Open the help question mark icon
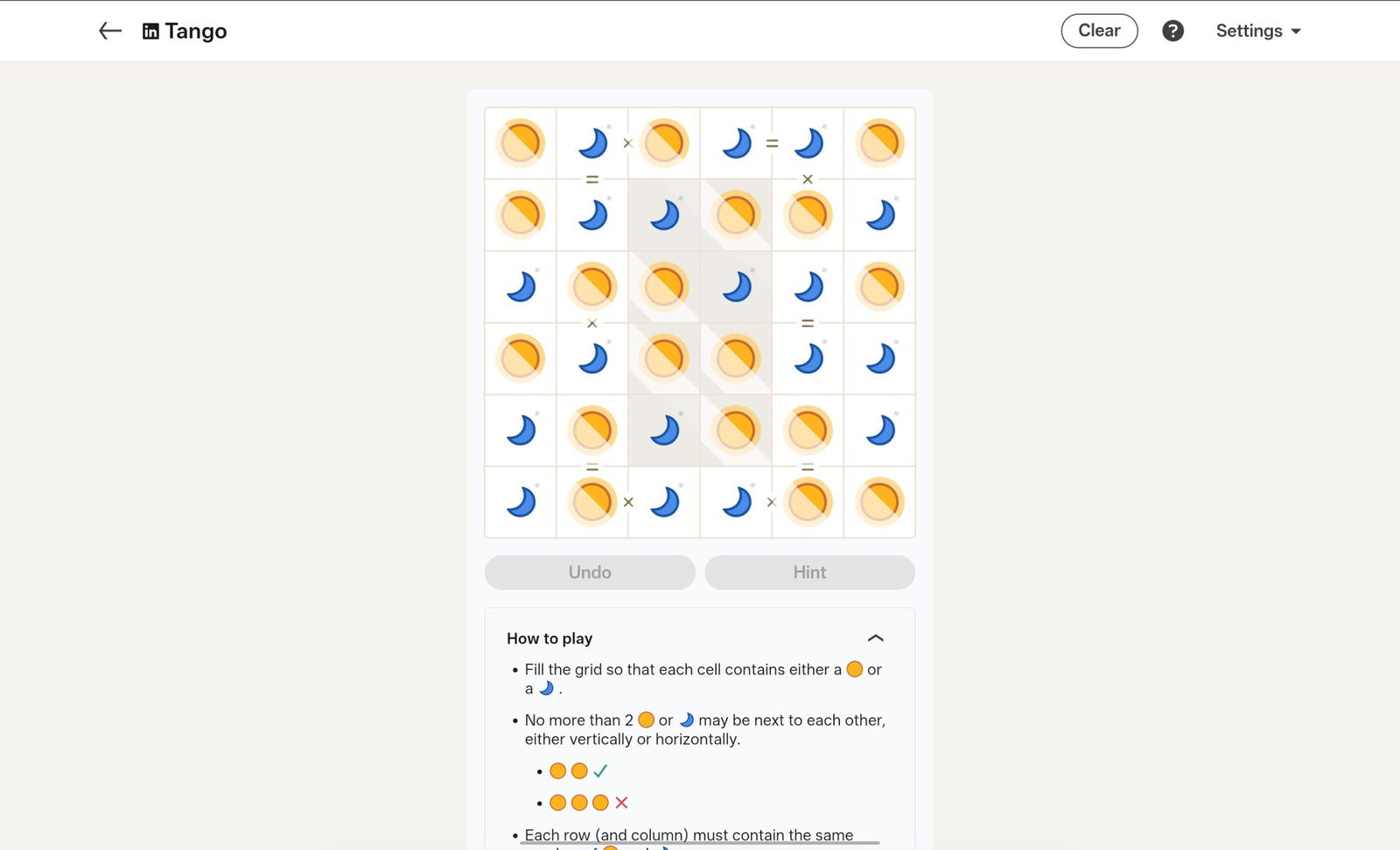The height and width of the screenshot is (850, 1400). pyautogui.click(x=1172, y=31)
